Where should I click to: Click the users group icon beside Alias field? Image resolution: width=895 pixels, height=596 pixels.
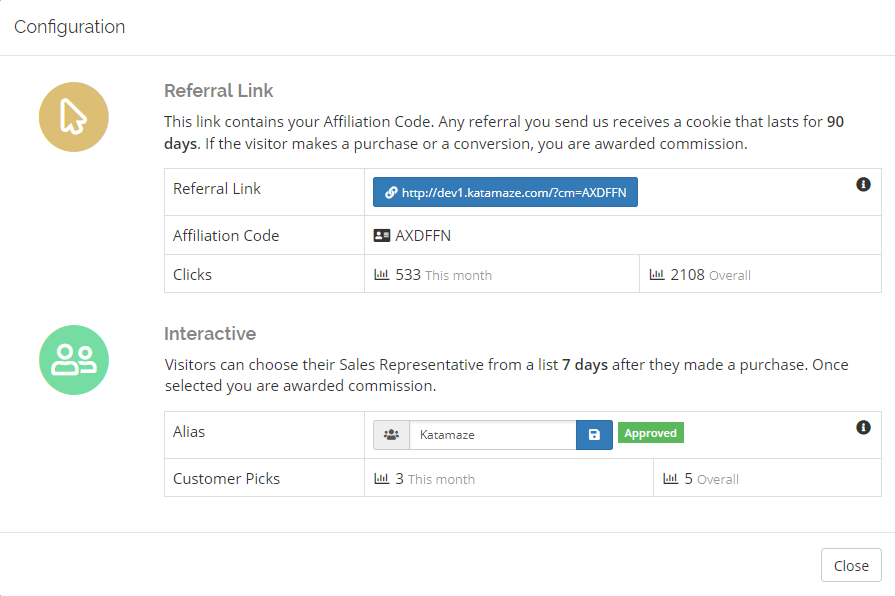(x=392, y=435)
